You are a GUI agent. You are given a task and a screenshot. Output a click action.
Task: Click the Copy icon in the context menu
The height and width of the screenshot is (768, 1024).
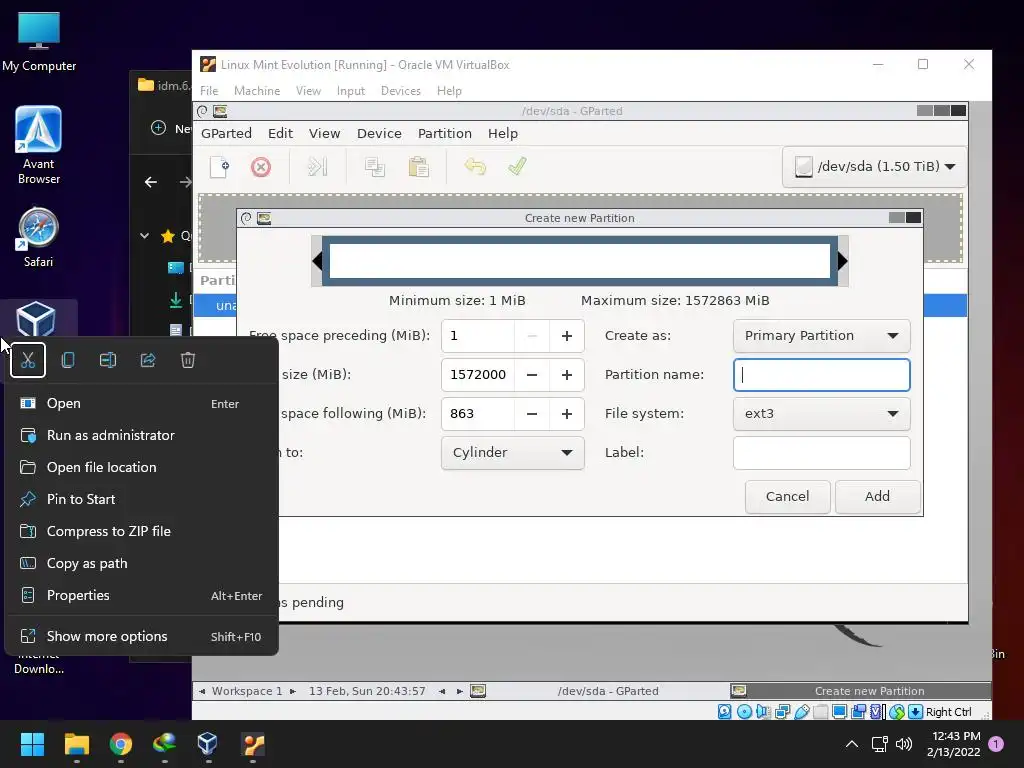(x=68, y=360)
